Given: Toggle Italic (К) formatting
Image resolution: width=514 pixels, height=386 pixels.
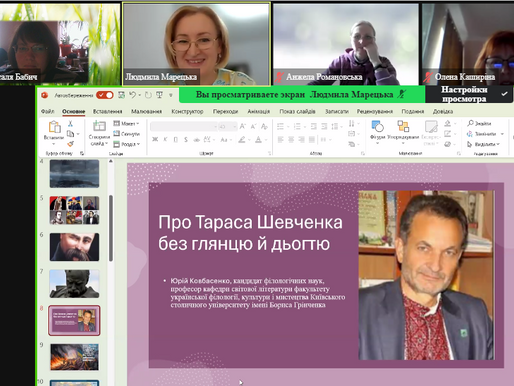Looking at the screenshot, I should [x=165, y=140].
